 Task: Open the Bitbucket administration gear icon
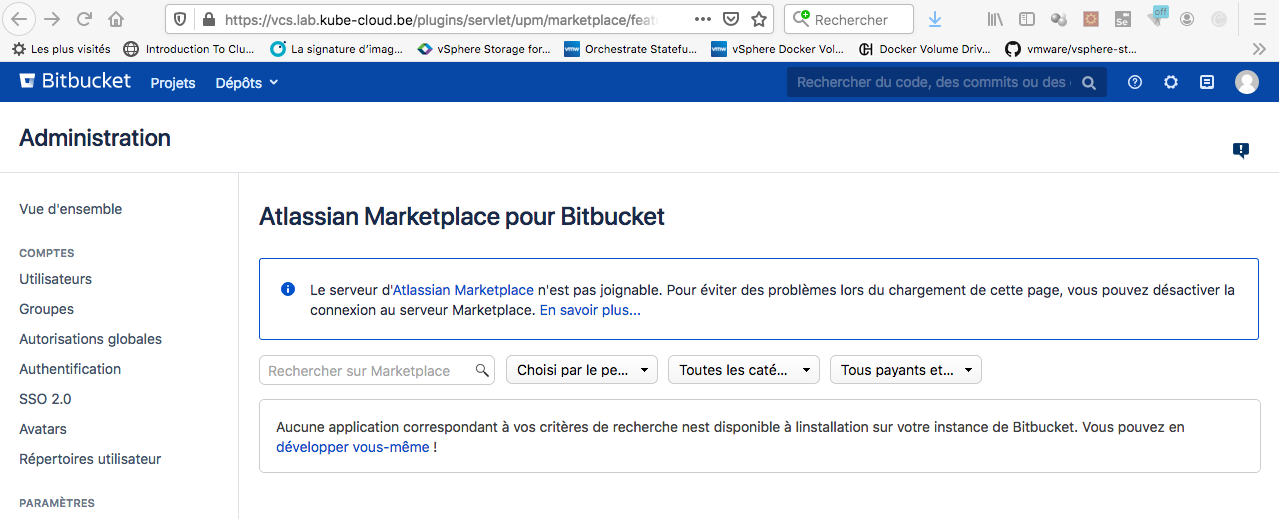[1171, 83]
